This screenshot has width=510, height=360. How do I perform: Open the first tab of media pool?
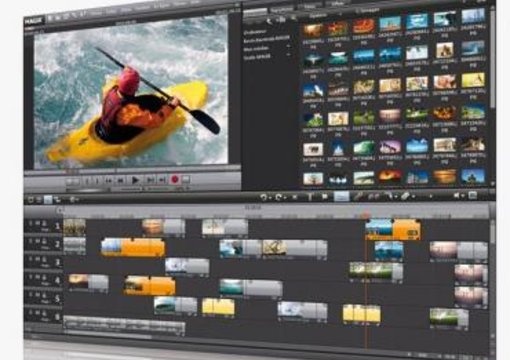pos(255,11)
